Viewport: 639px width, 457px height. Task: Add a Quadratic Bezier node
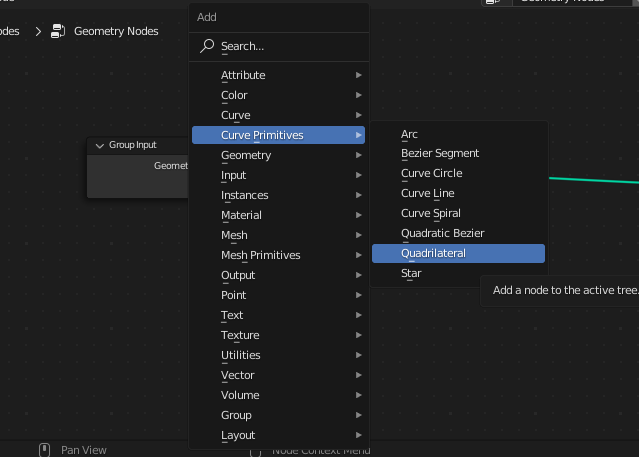pyautogui.click(x=458, y=233)
